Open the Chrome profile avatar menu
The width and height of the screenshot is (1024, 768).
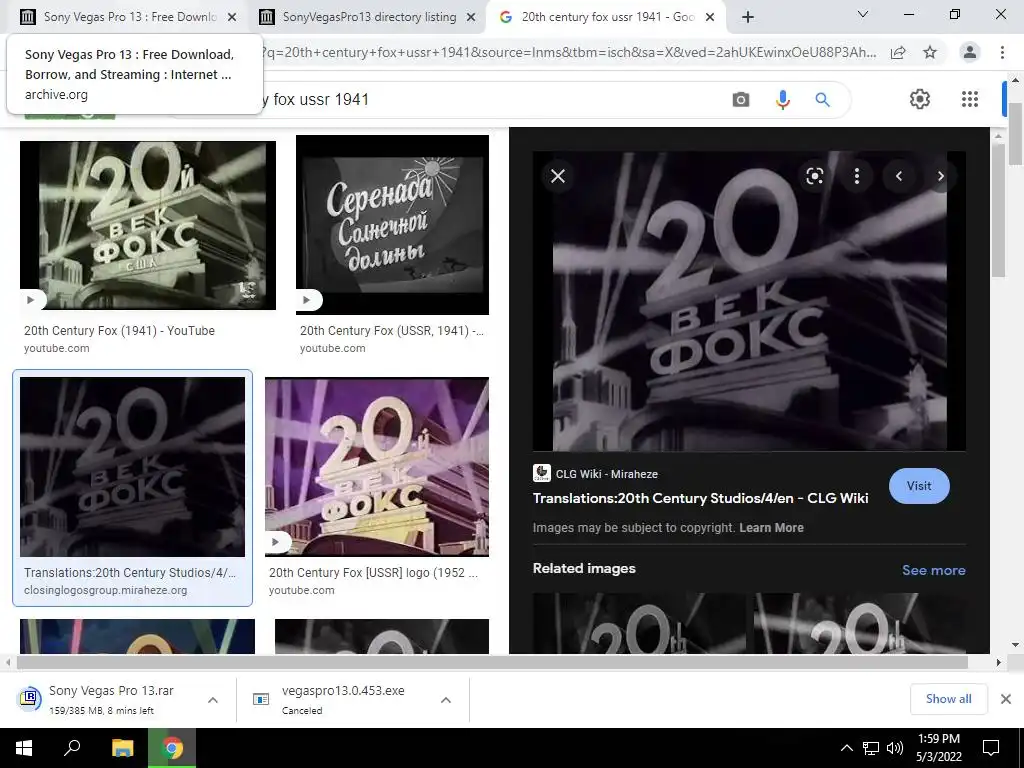(970, 52)
